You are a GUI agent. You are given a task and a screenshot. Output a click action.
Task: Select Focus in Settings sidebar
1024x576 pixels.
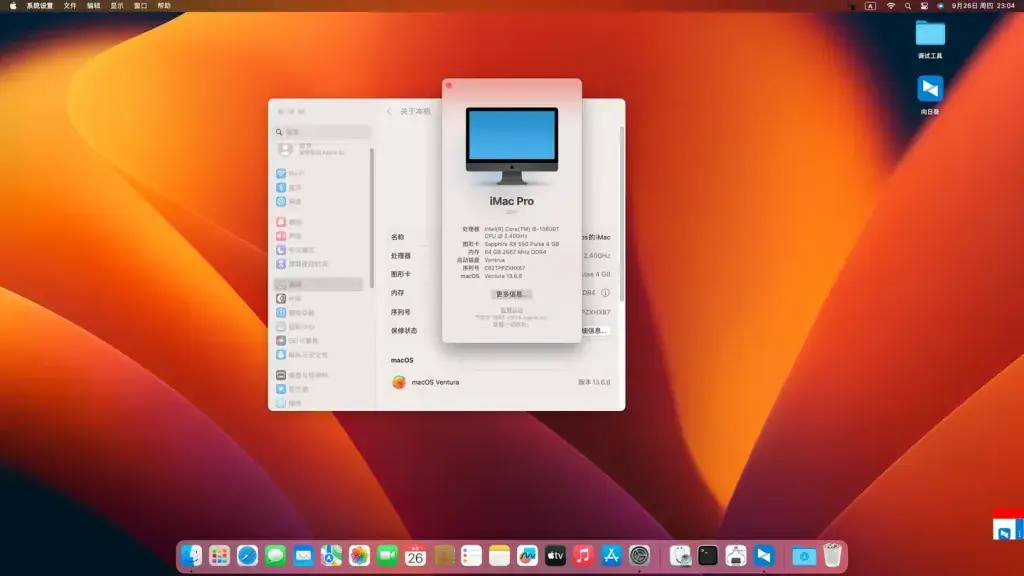318,250
